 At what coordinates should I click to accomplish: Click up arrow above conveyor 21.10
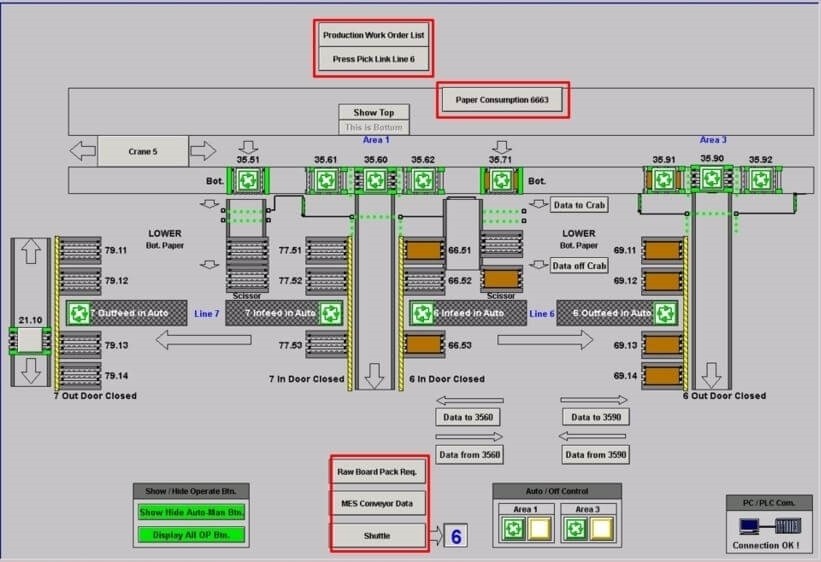[30, 251]
